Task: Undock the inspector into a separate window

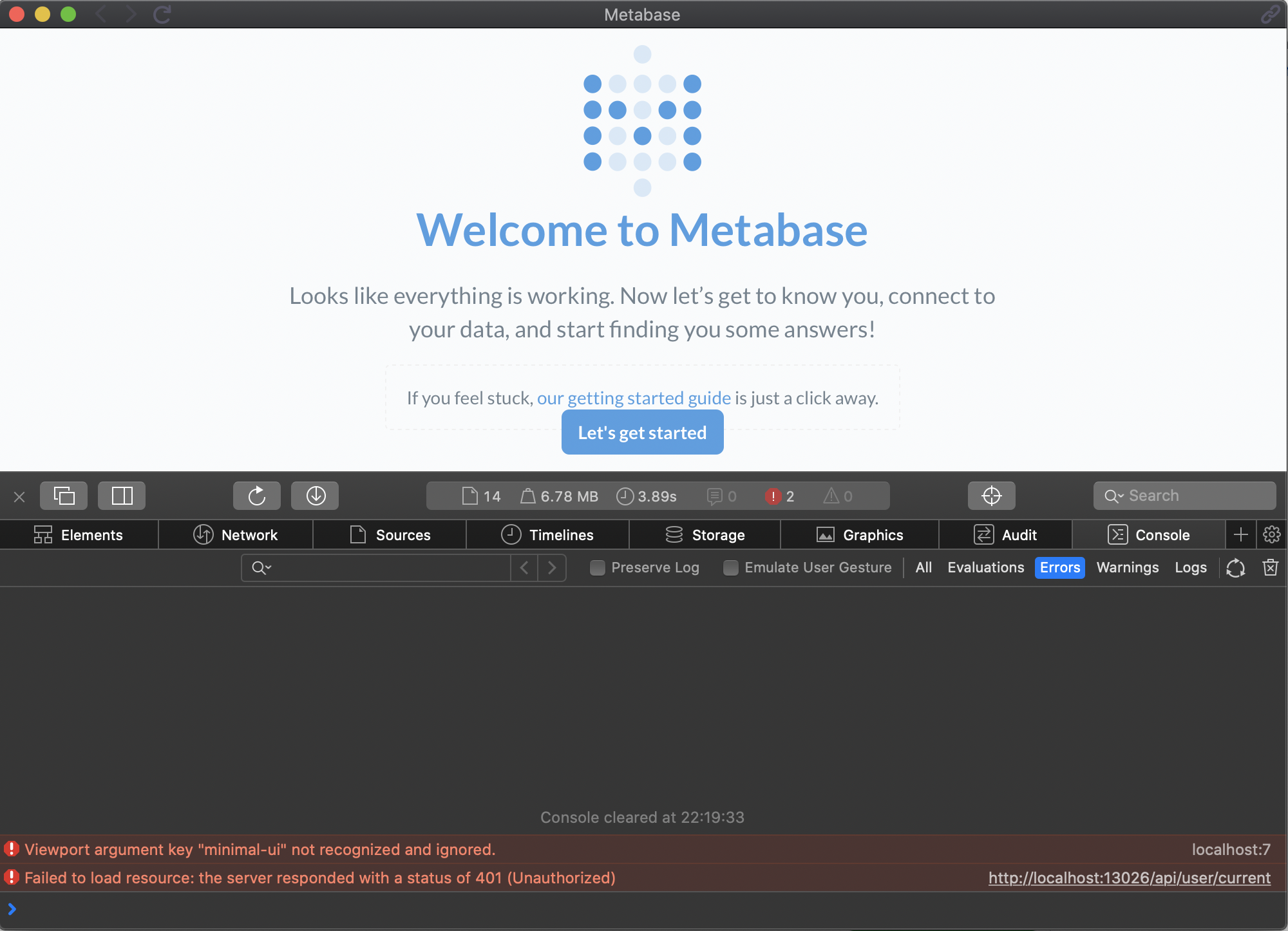Action: (x=63, y=496)
